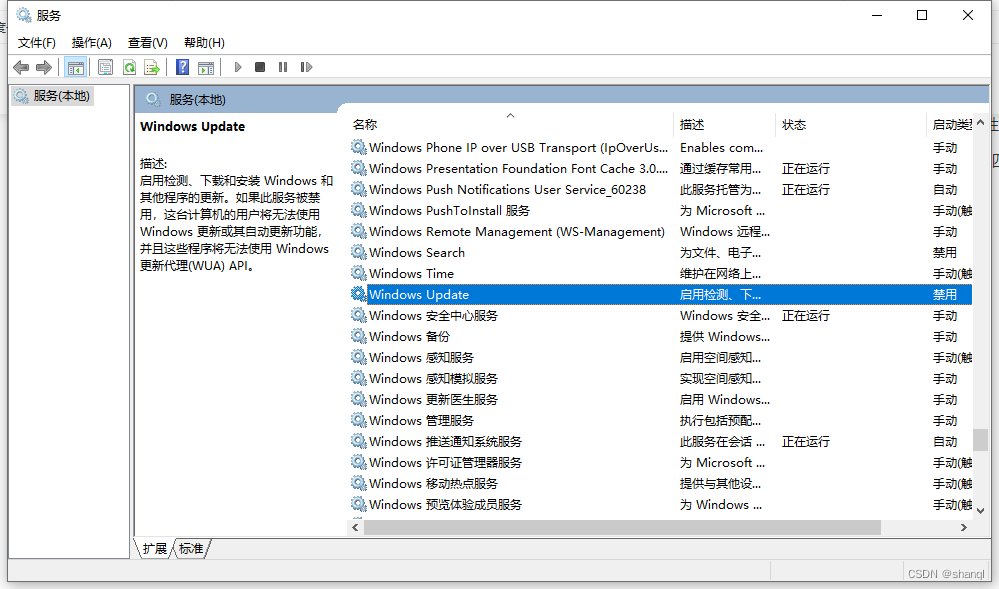Maximize the 服务 window

[922, 15]
